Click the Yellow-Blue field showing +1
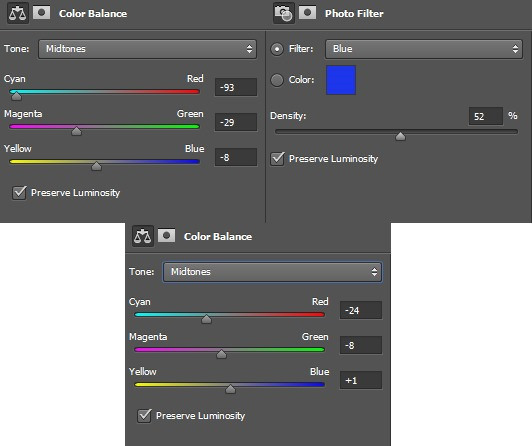Image resolution: width=532 pixels, height=446 pixels. pyautogui.click(x=361, y=380)
